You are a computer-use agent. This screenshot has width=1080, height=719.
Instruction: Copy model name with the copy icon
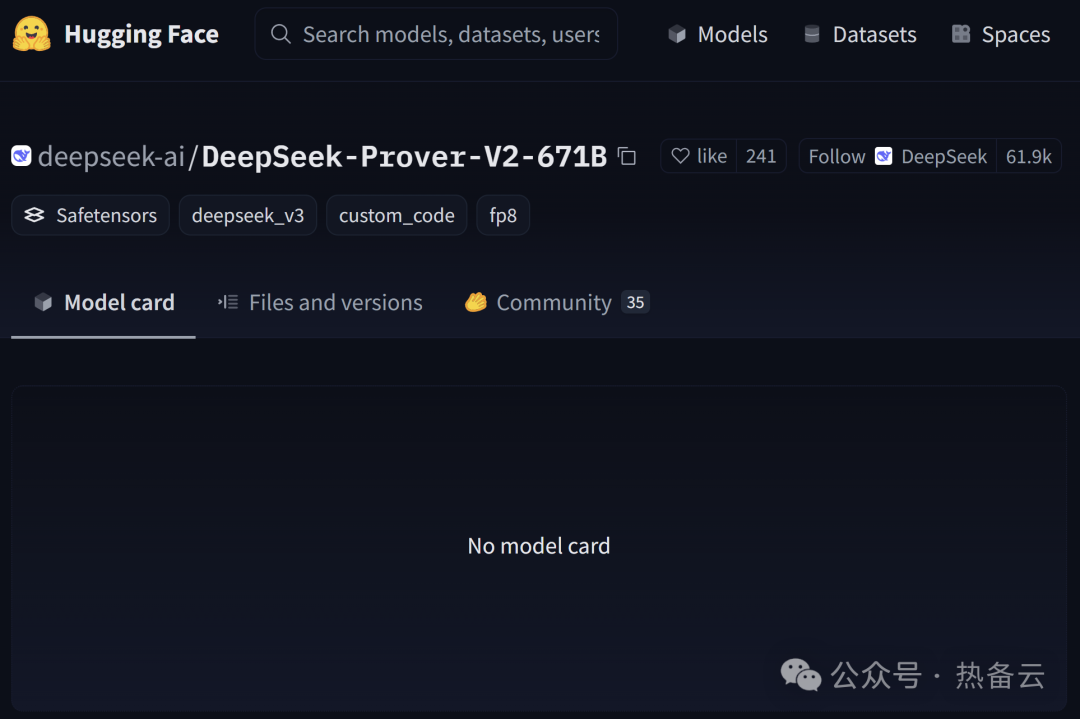point(627,156)
